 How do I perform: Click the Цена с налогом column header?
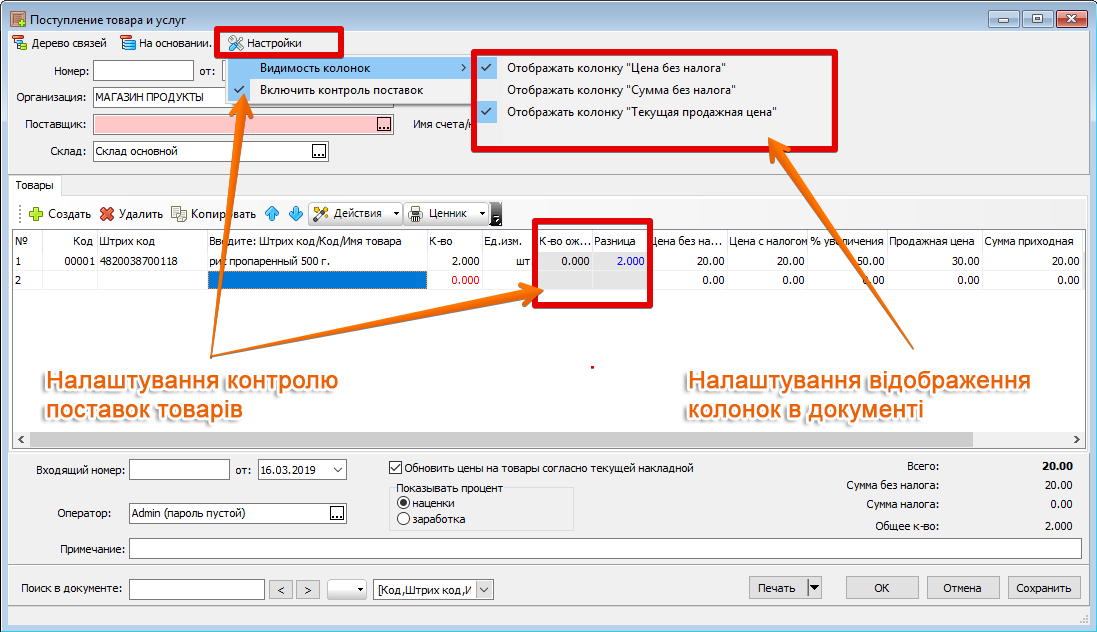point(767,241)
